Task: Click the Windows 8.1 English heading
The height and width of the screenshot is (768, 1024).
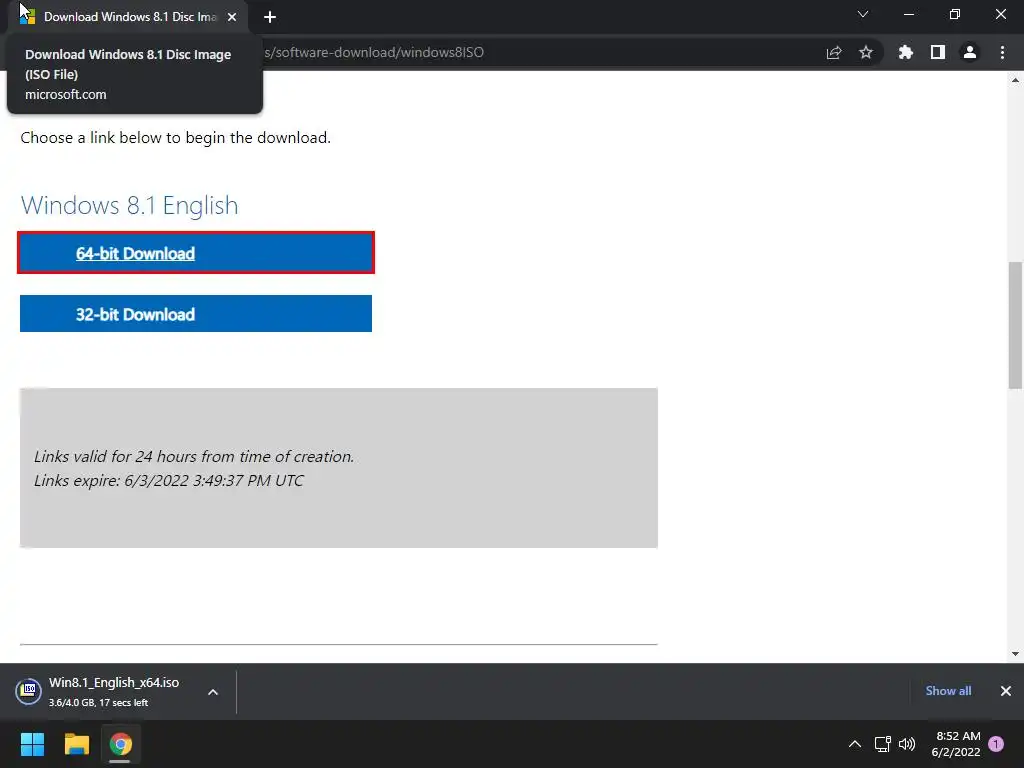Action: (129, 205)
